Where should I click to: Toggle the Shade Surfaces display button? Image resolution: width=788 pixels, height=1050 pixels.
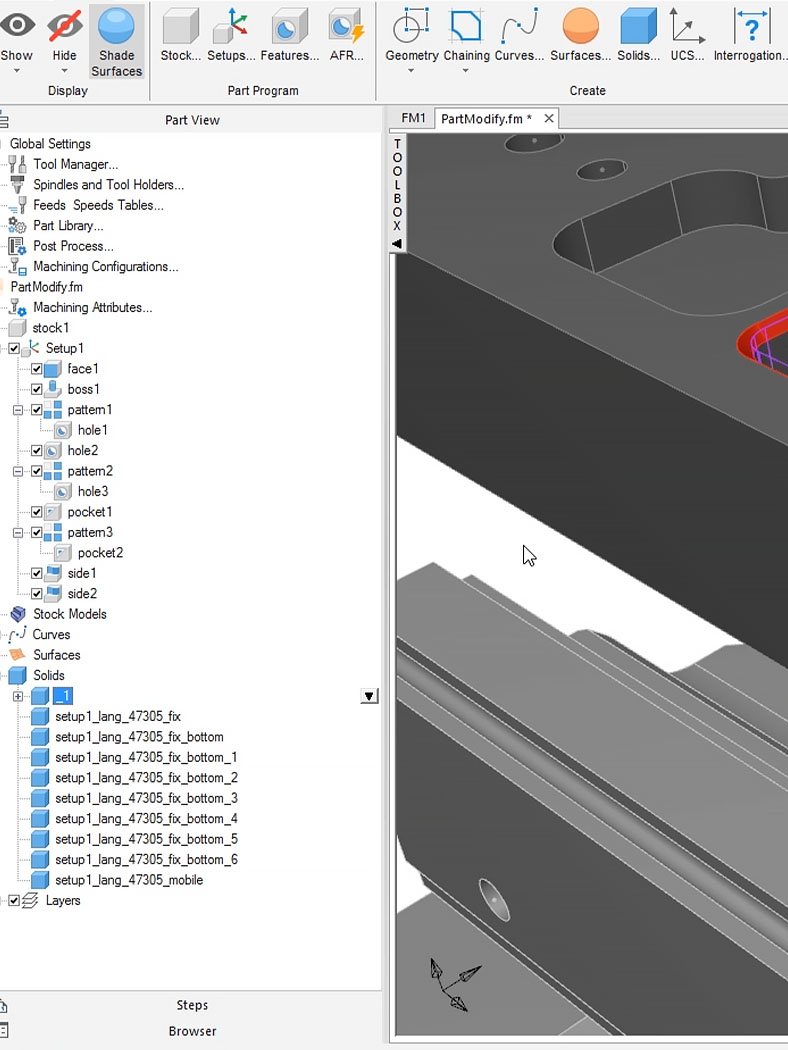(x=116, y=42)
